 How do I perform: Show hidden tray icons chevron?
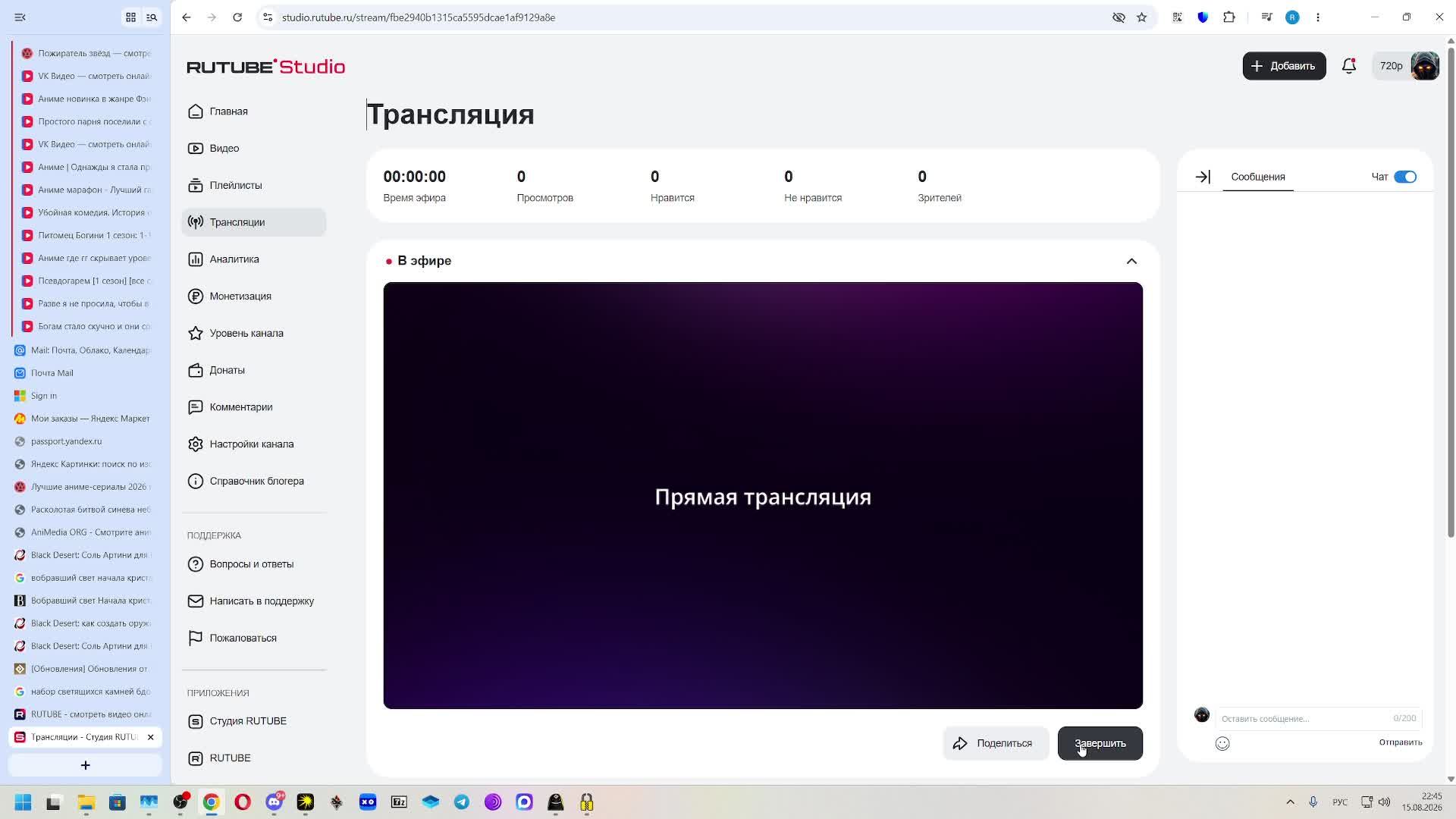[1290, 802]
